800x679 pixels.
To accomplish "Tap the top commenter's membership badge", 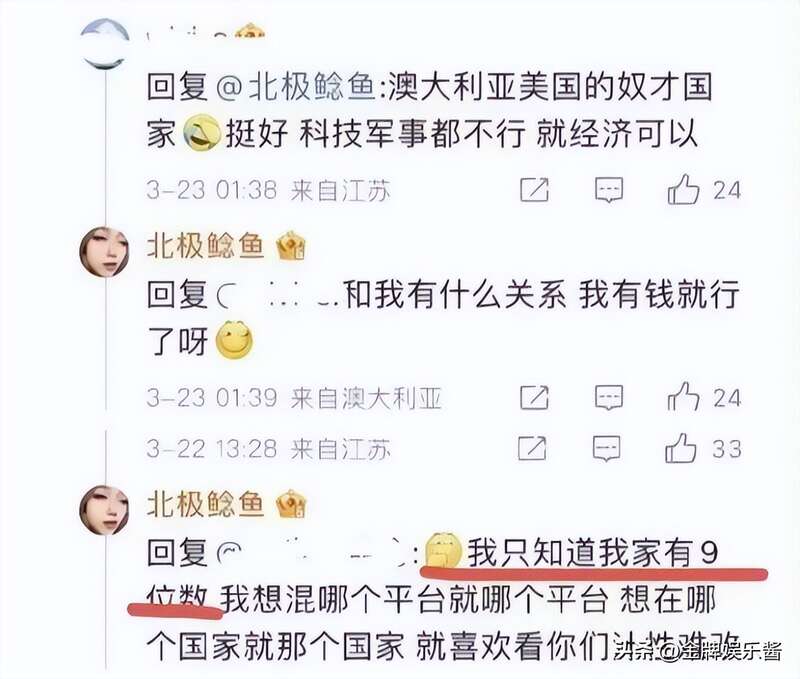I will [x=249, y=32].
